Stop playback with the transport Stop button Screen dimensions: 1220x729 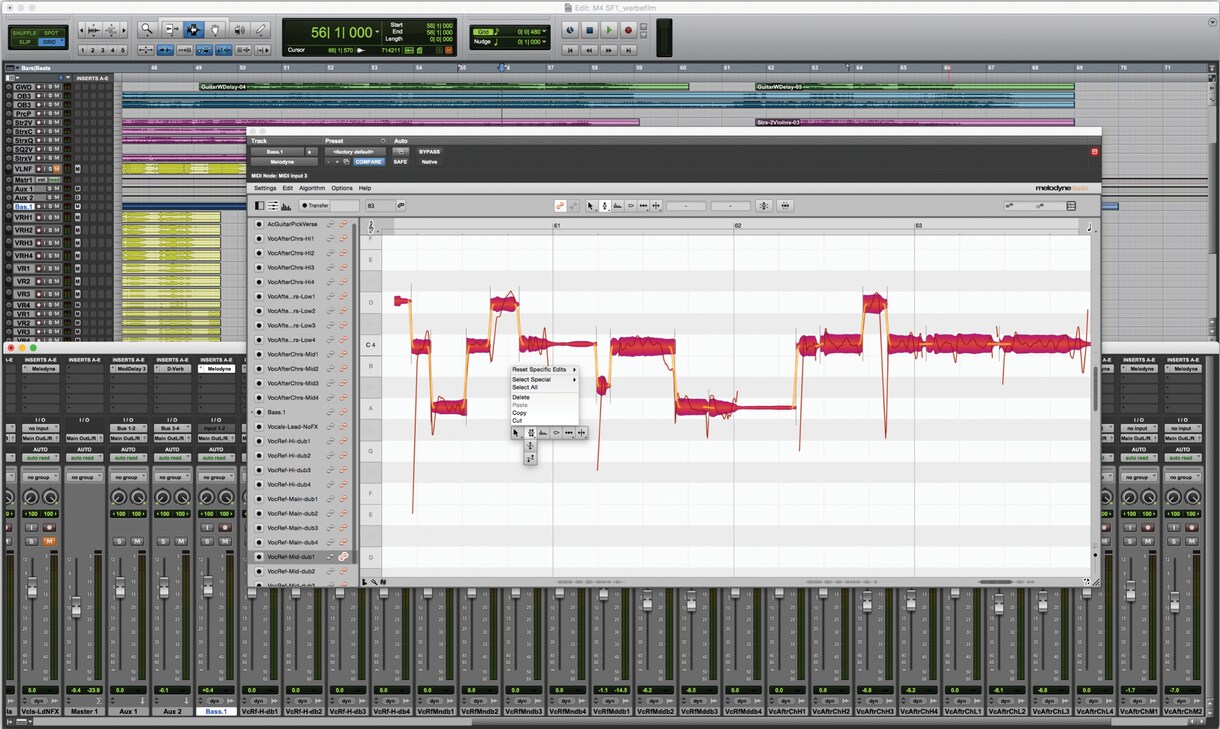[x=589, y=31]
